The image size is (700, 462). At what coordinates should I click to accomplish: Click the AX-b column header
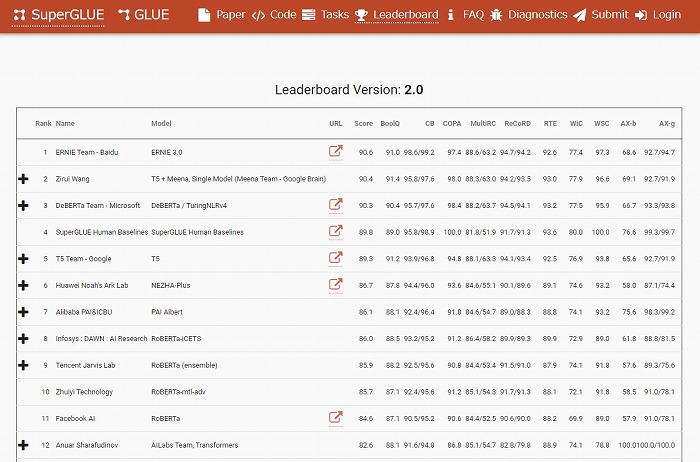[x=628, y=124]
